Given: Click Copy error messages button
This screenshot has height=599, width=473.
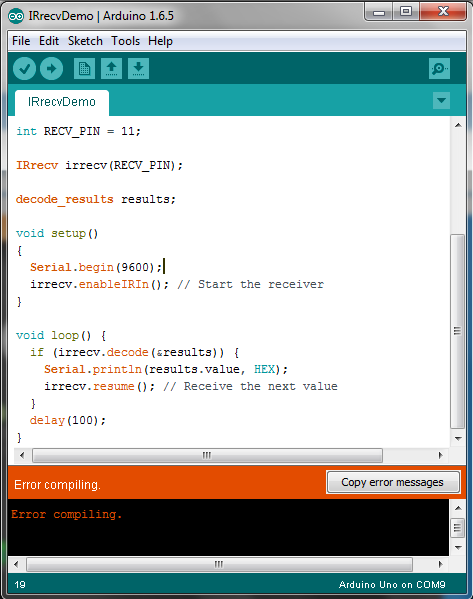Looking at the screenshot, I should pyautogui.click(x=393, y=482).
